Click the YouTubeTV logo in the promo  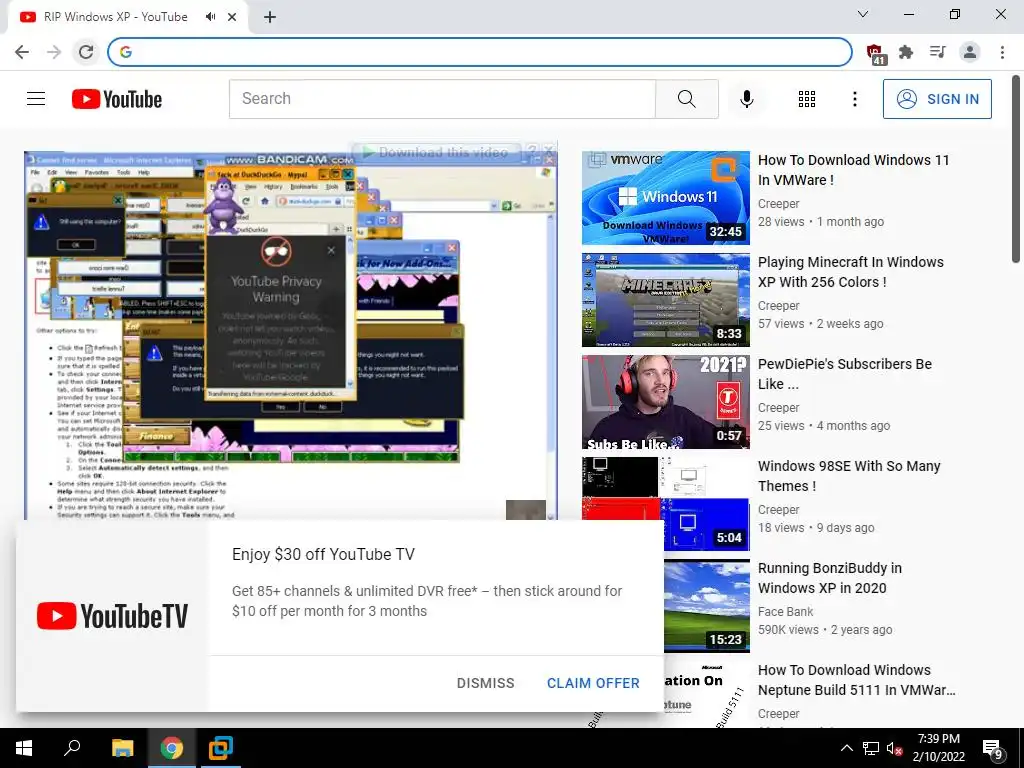tap(112, 616)
